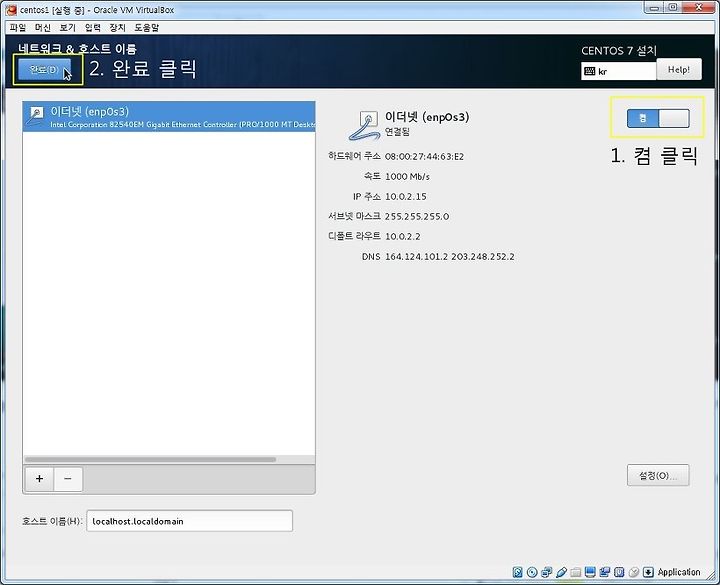Click the DNS value 164.124.101.2 203.248.252.2
The height and width of the screenshot is (585, 720).
click(x=450, y=257)
